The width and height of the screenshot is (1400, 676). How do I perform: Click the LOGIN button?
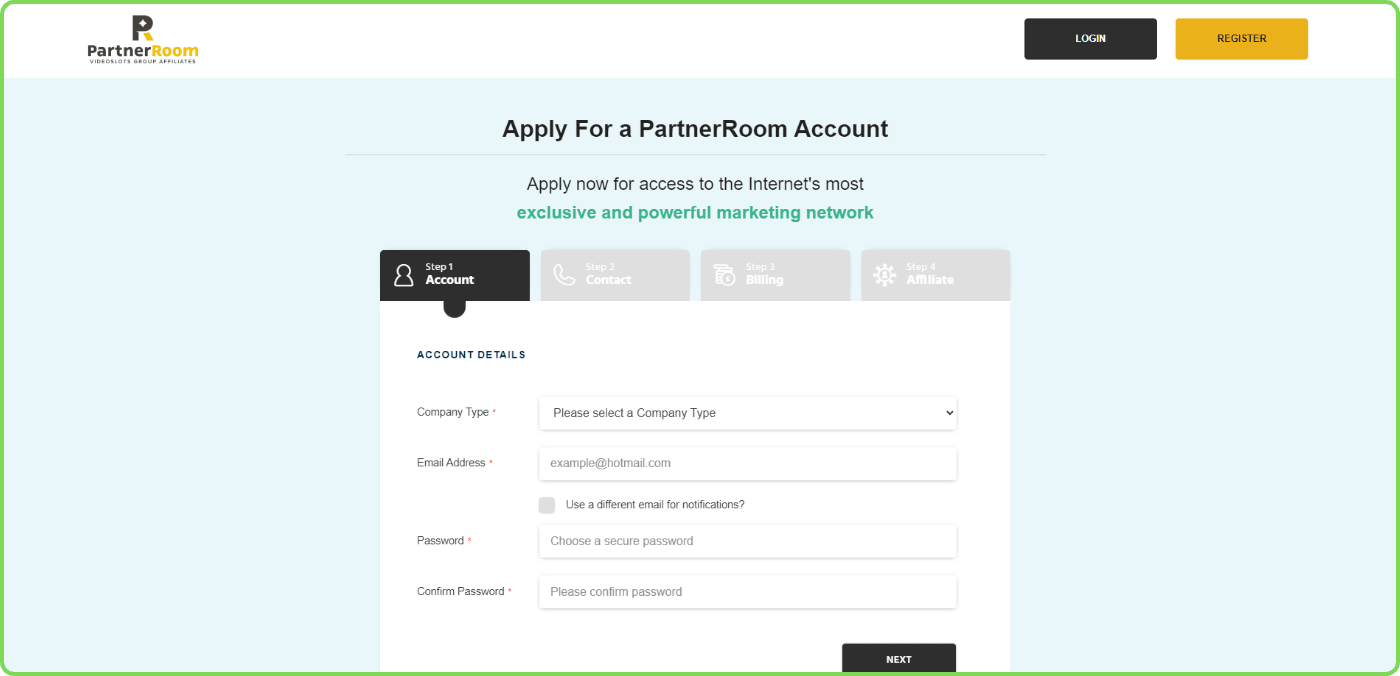1090,38
